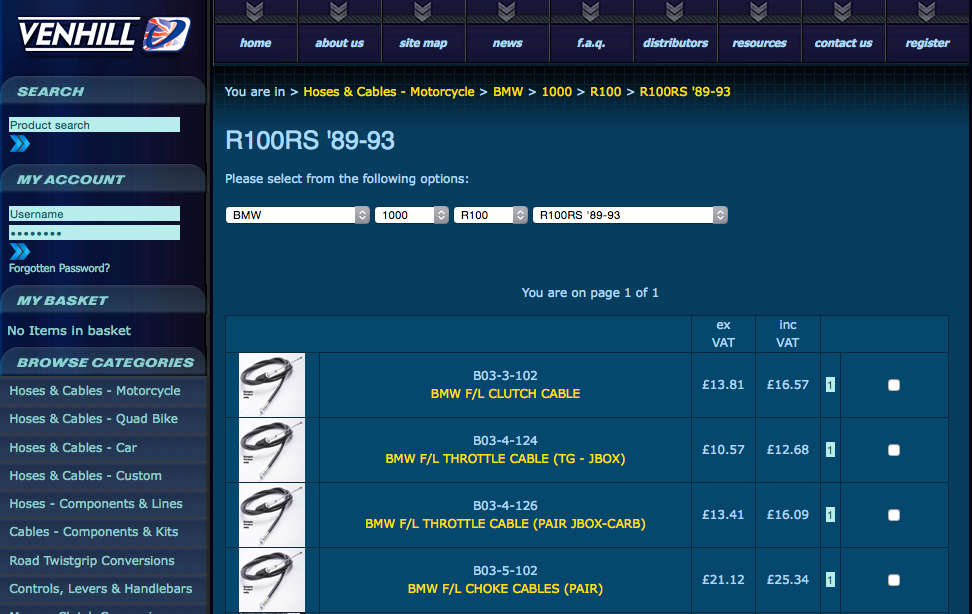
Task: Open the R100RS '89-93 variant dropdown
Action: [x=630, y=215]
